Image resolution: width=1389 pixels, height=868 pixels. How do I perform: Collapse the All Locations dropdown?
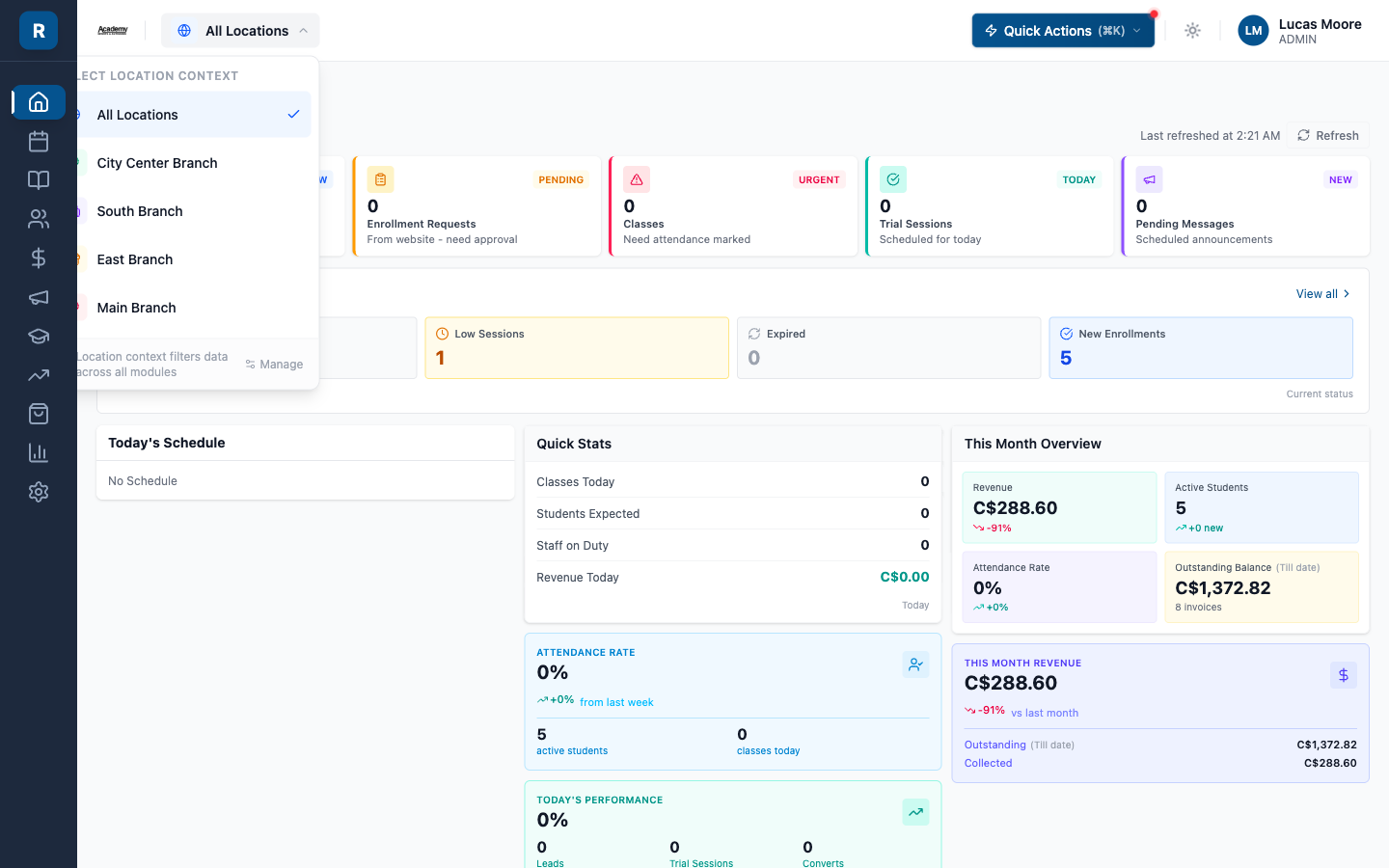[240, 31]
